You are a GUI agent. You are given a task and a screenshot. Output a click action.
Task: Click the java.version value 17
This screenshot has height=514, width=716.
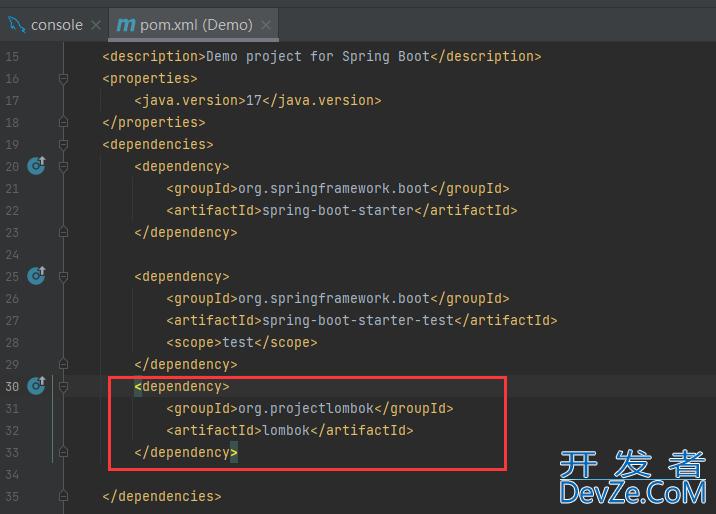(x=253, y=100)
